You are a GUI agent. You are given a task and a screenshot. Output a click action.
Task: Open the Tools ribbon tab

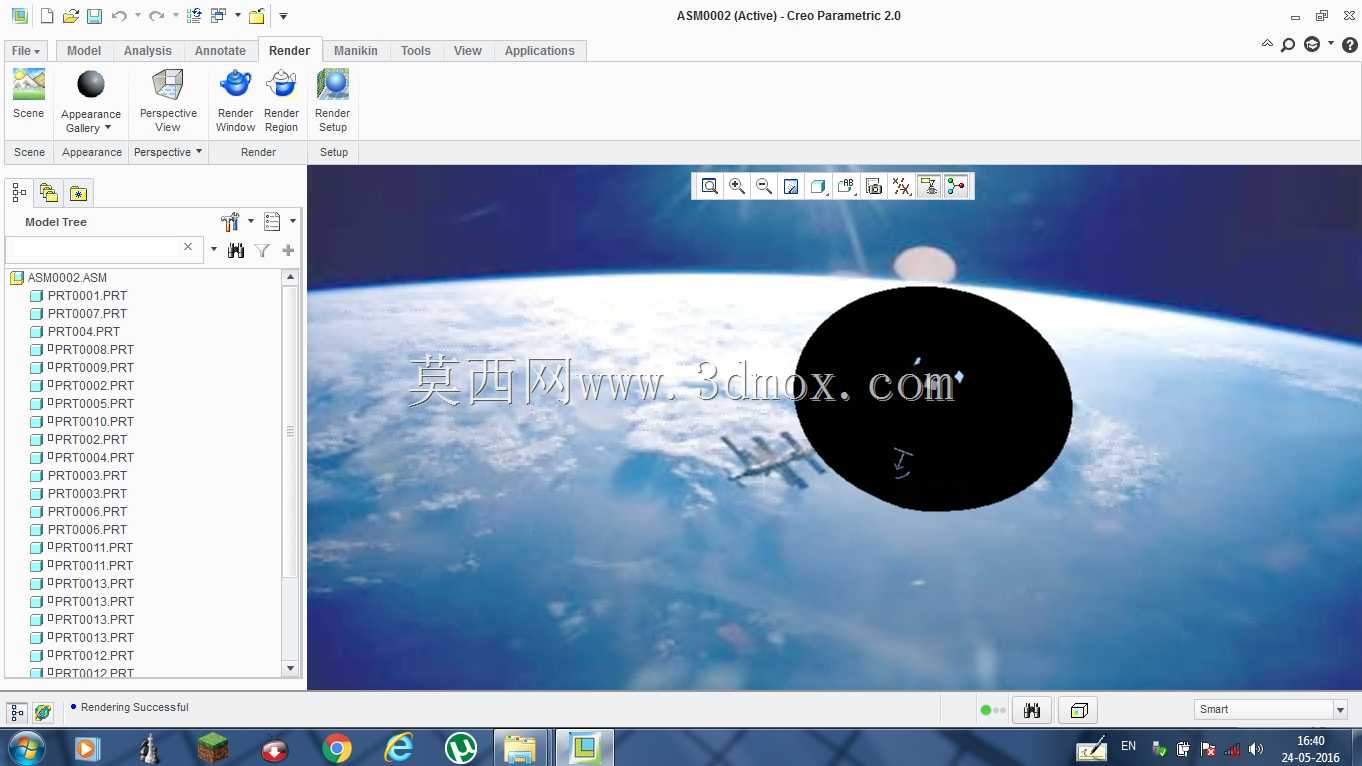click(416, 51)
